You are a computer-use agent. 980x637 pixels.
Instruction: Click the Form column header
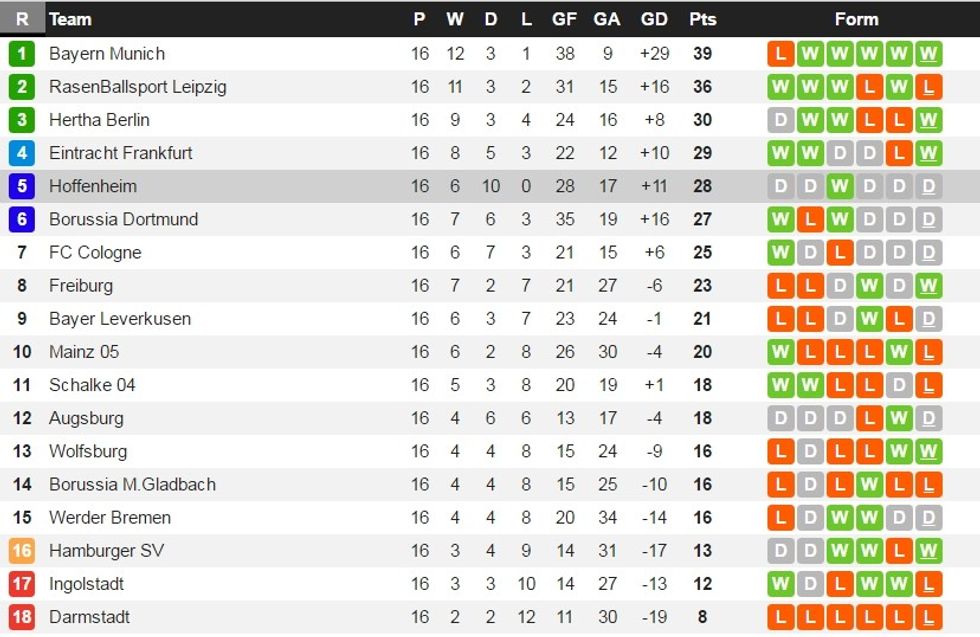(x=856, y=19)
